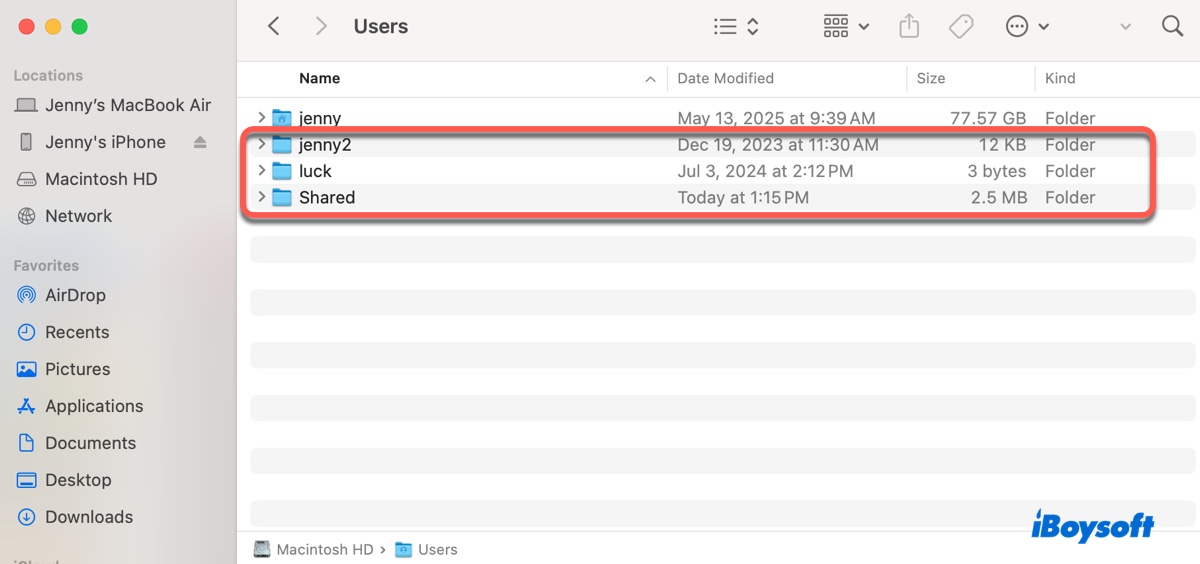The height and width of the screenshot is (564, 1200).
Task: Select the jenny home folder row
Action: pos(320,118)
